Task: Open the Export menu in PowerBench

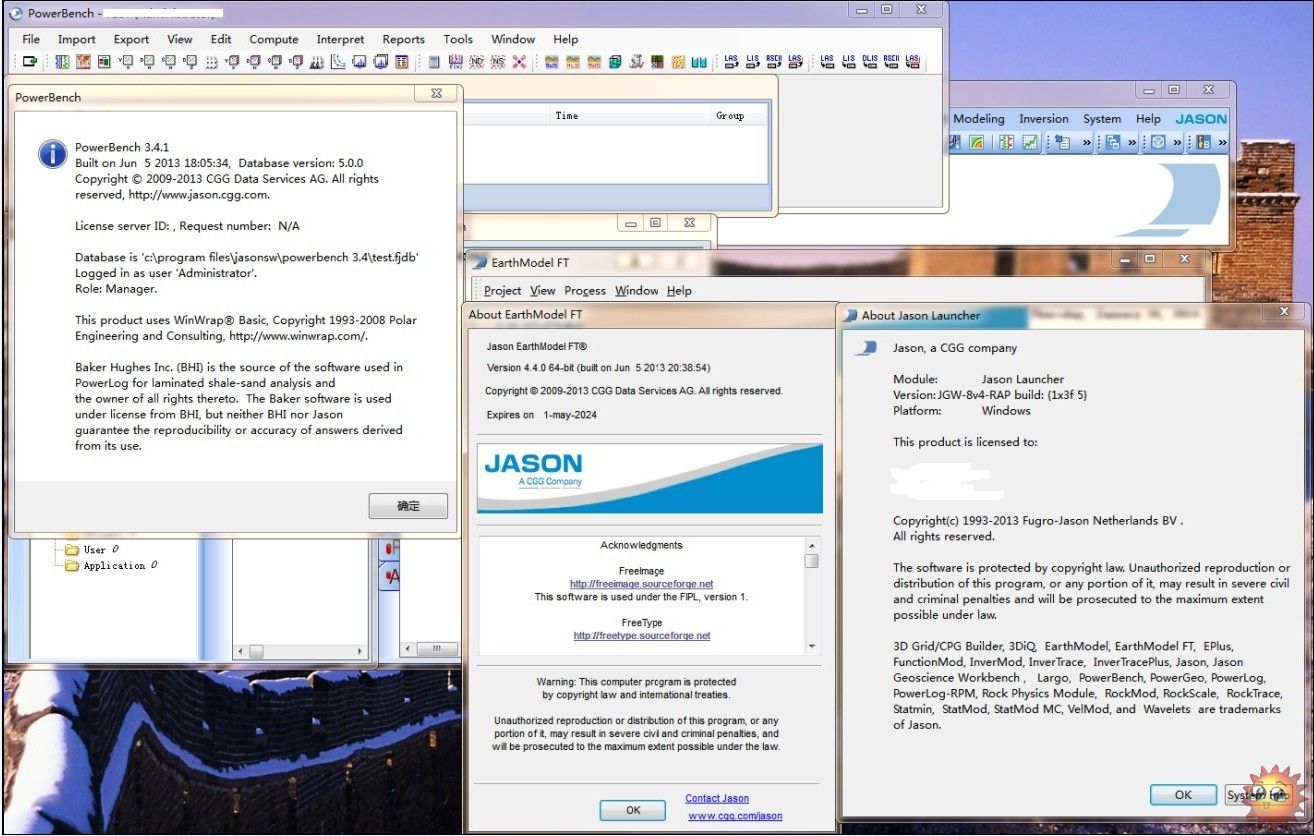Action: [131, 39]
